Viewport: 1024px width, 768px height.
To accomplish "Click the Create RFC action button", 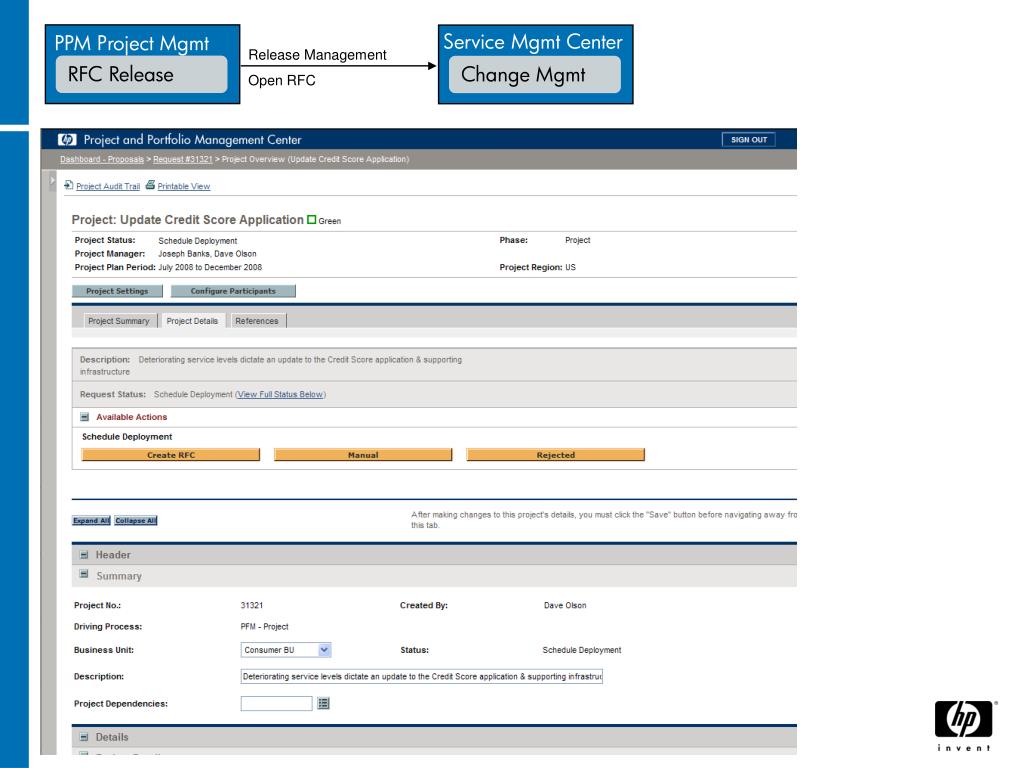I will (170, 455).
